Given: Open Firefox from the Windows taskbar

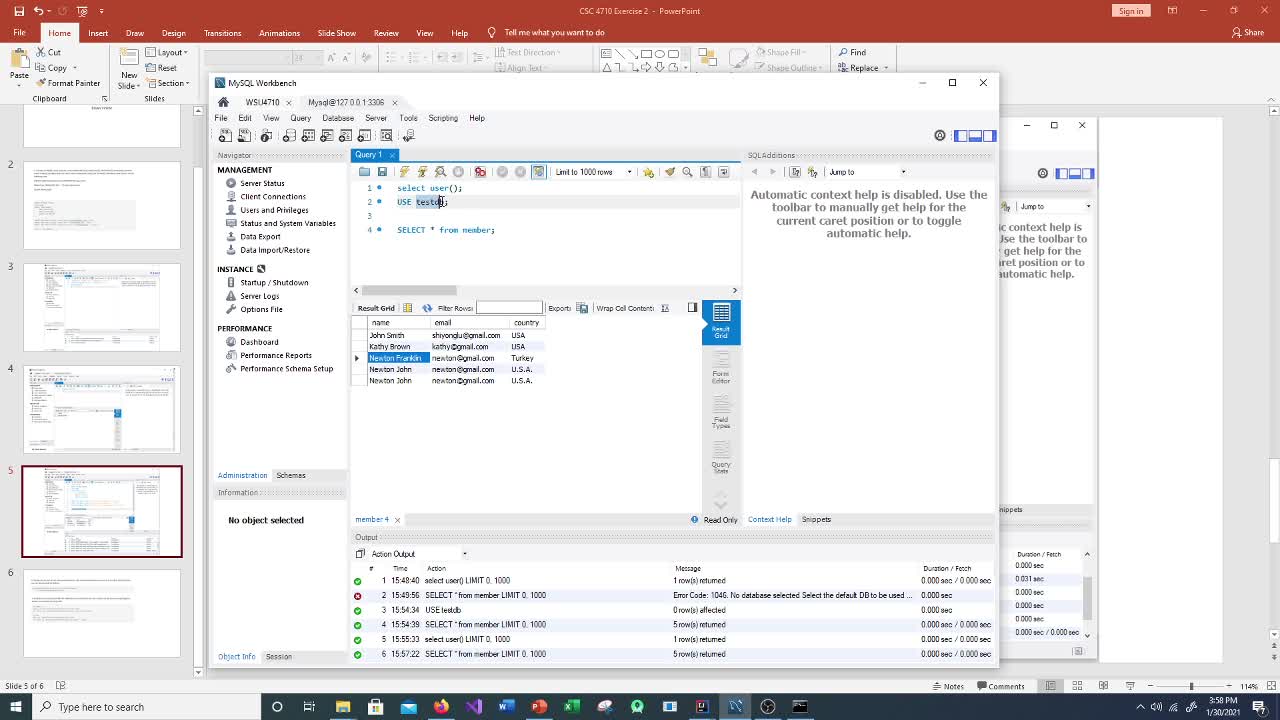Looking at the screenshot, I should click(x=441, y=707).
